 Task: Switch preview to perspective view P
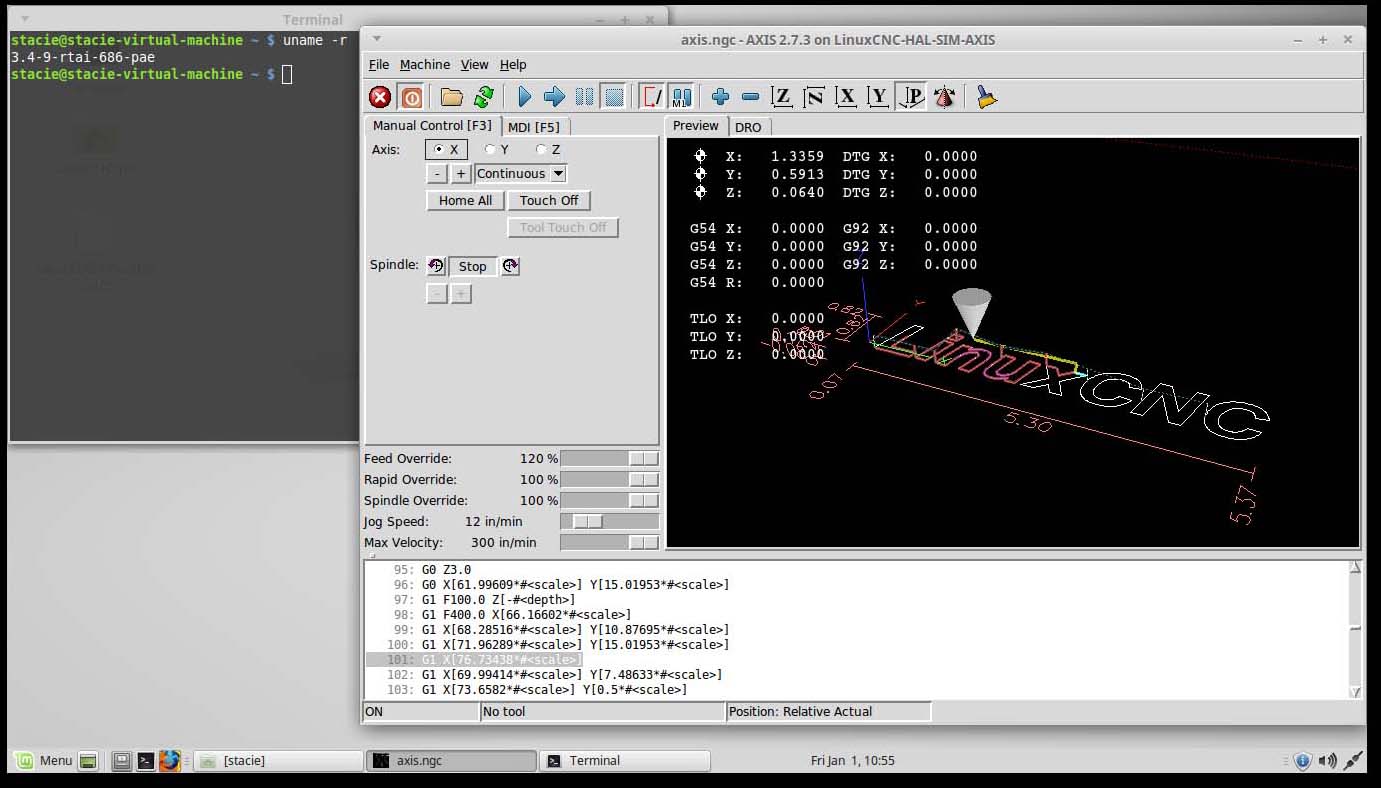(911, 97)
